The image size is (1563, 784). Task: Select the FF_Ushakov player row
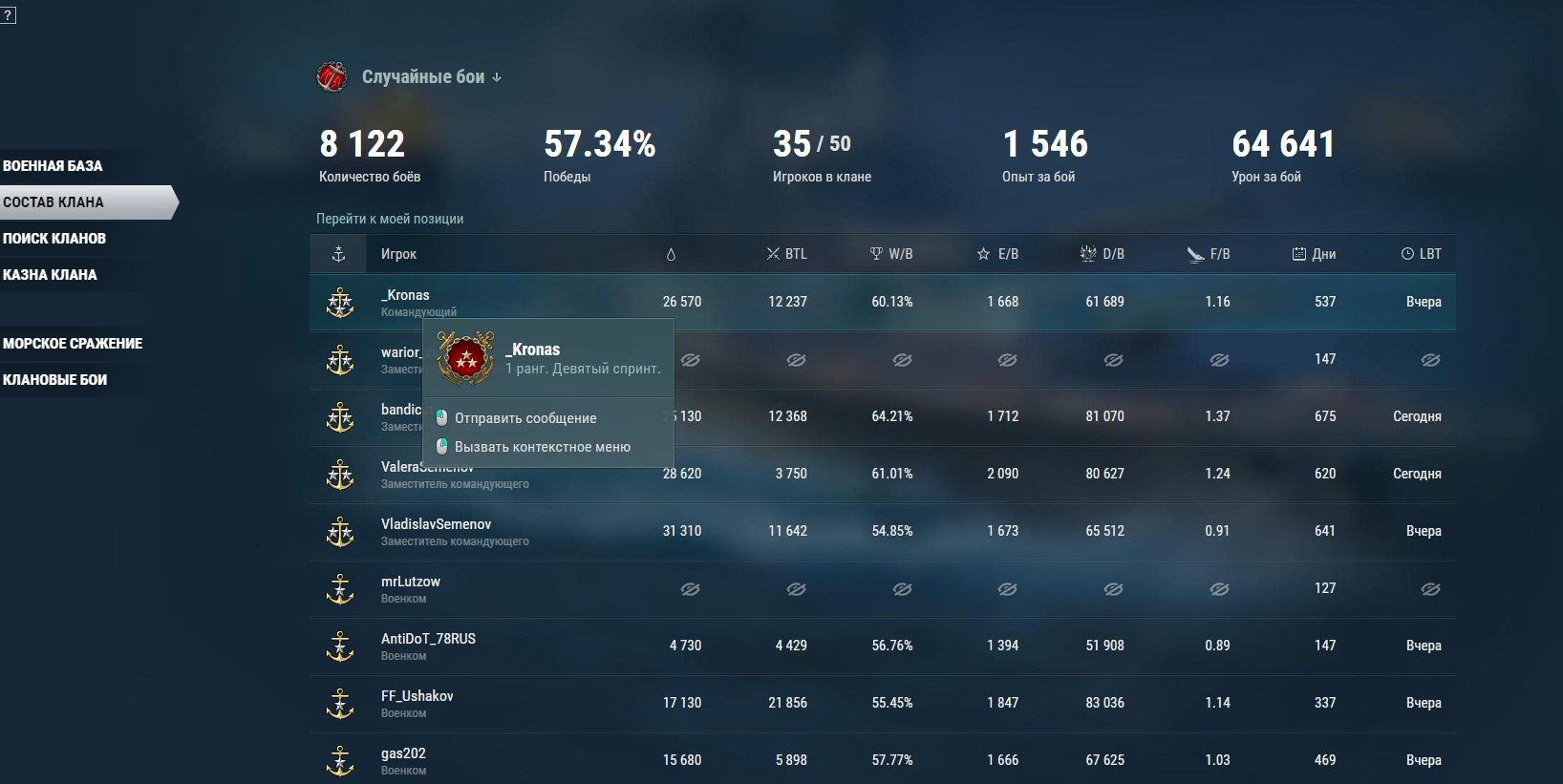[x=882, y=704]
